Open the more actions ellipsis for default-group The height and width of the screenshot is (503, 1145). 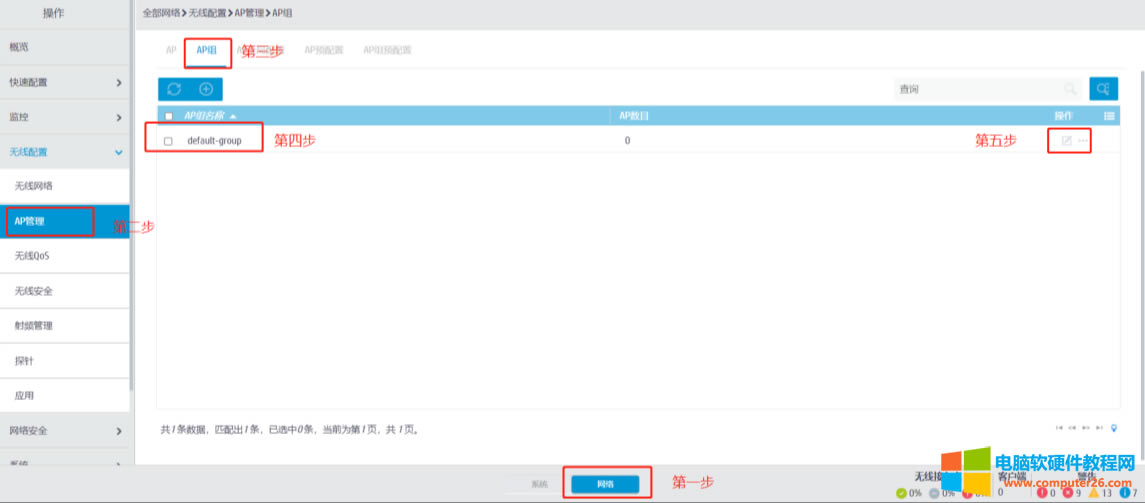[x=1082, y=141]
